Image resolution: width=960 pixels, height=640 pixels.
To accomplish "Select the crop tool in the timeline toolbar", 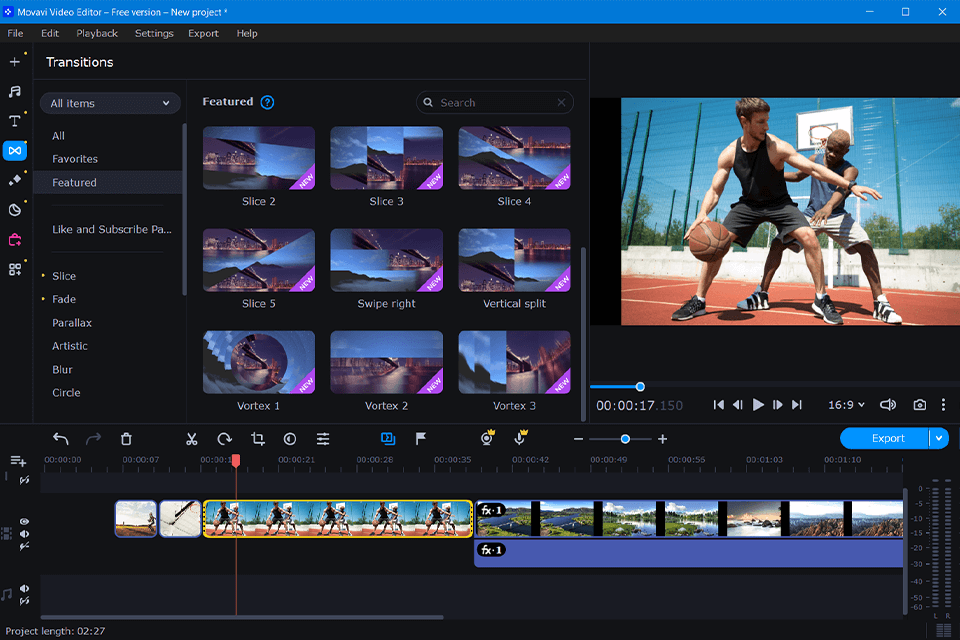I will click(x=257, y=439).
